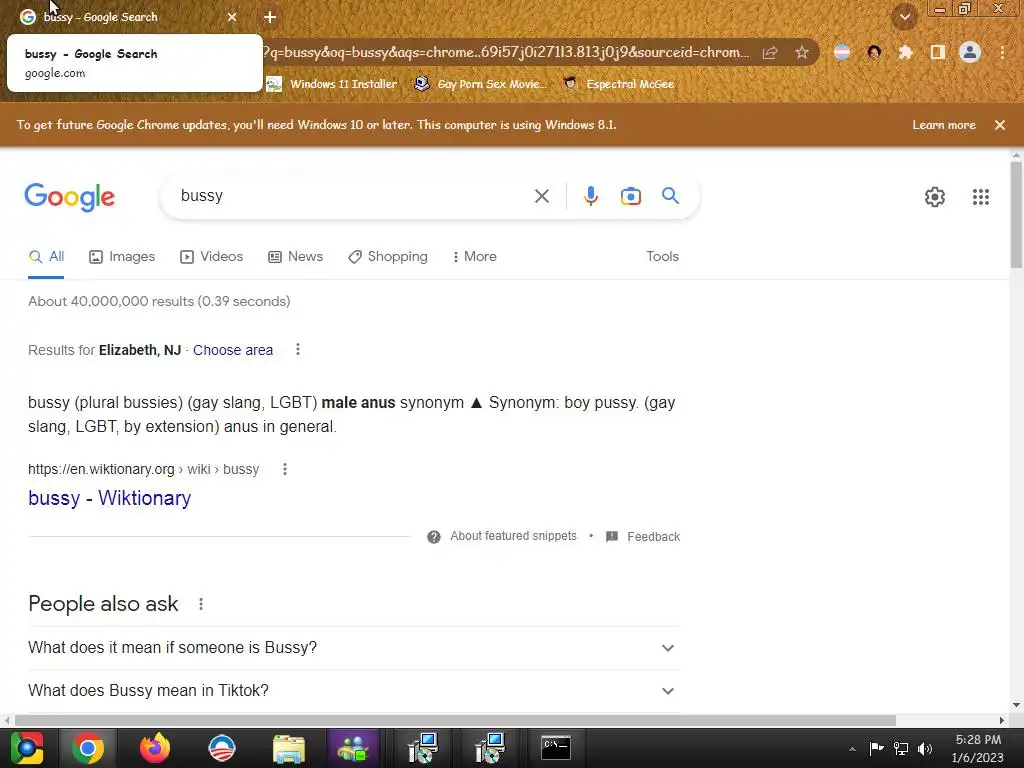Click the vertical scrollbar thumb
Image resolution: width=1024 pixels, height=768 pixels.
coord(1016,215)
